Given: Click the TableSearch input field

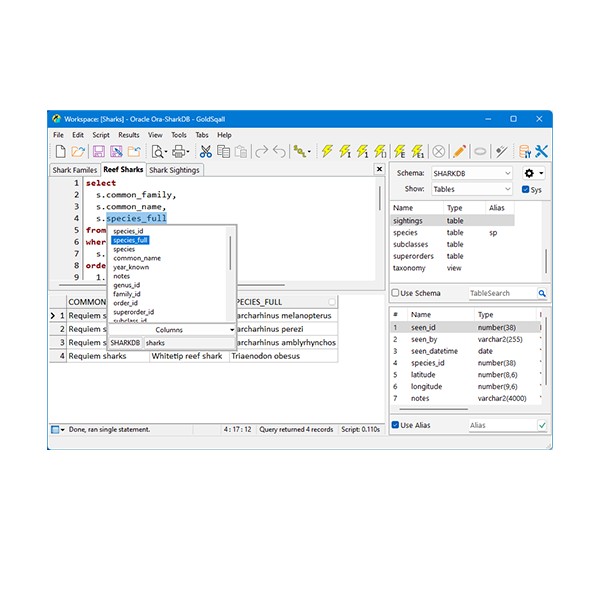Looking at the screenshot, I should pyautogui.click(x=500, y=293).
